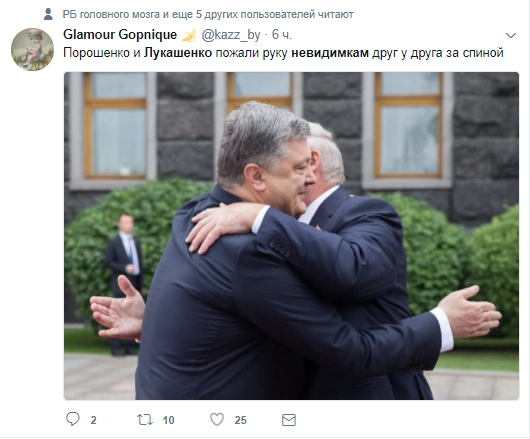Click the retweet count number 10
This screenshot has height=439, width=530.
coord(168,420)
